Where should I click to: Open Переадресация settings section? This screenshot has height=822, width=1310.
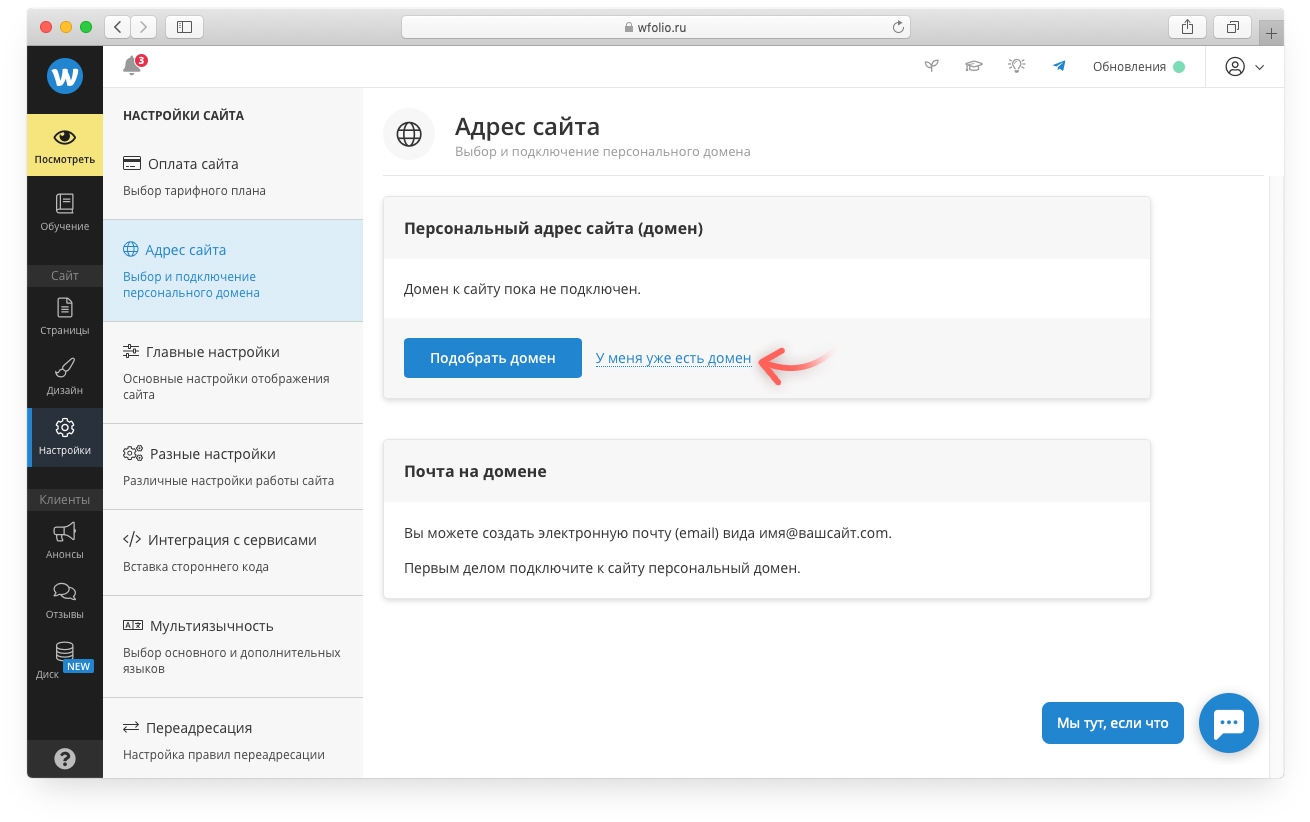(233, 738)
